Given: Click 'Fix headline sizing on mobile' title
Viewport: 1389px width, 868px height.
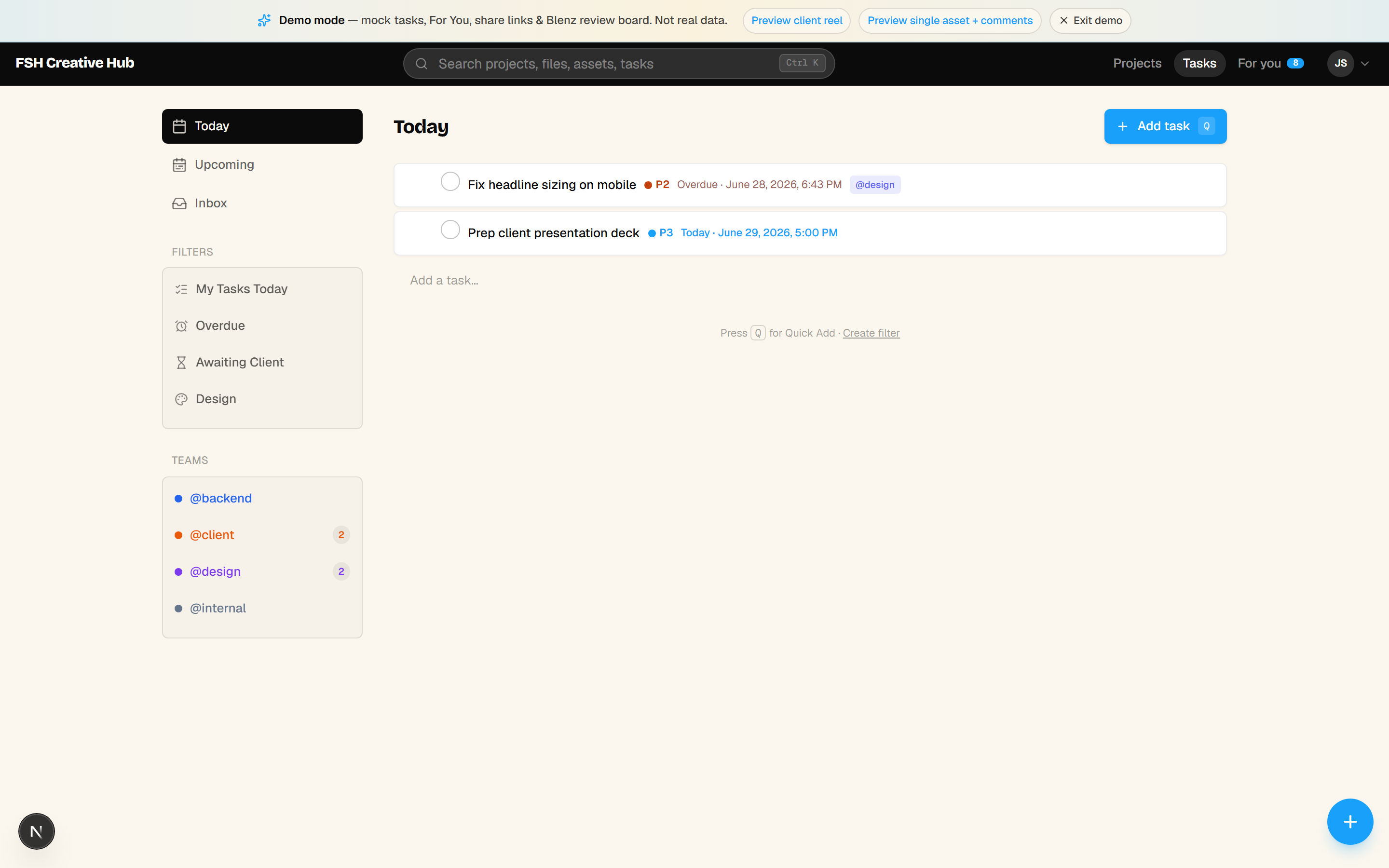Looking at the screenshot, I should (552, 185).
